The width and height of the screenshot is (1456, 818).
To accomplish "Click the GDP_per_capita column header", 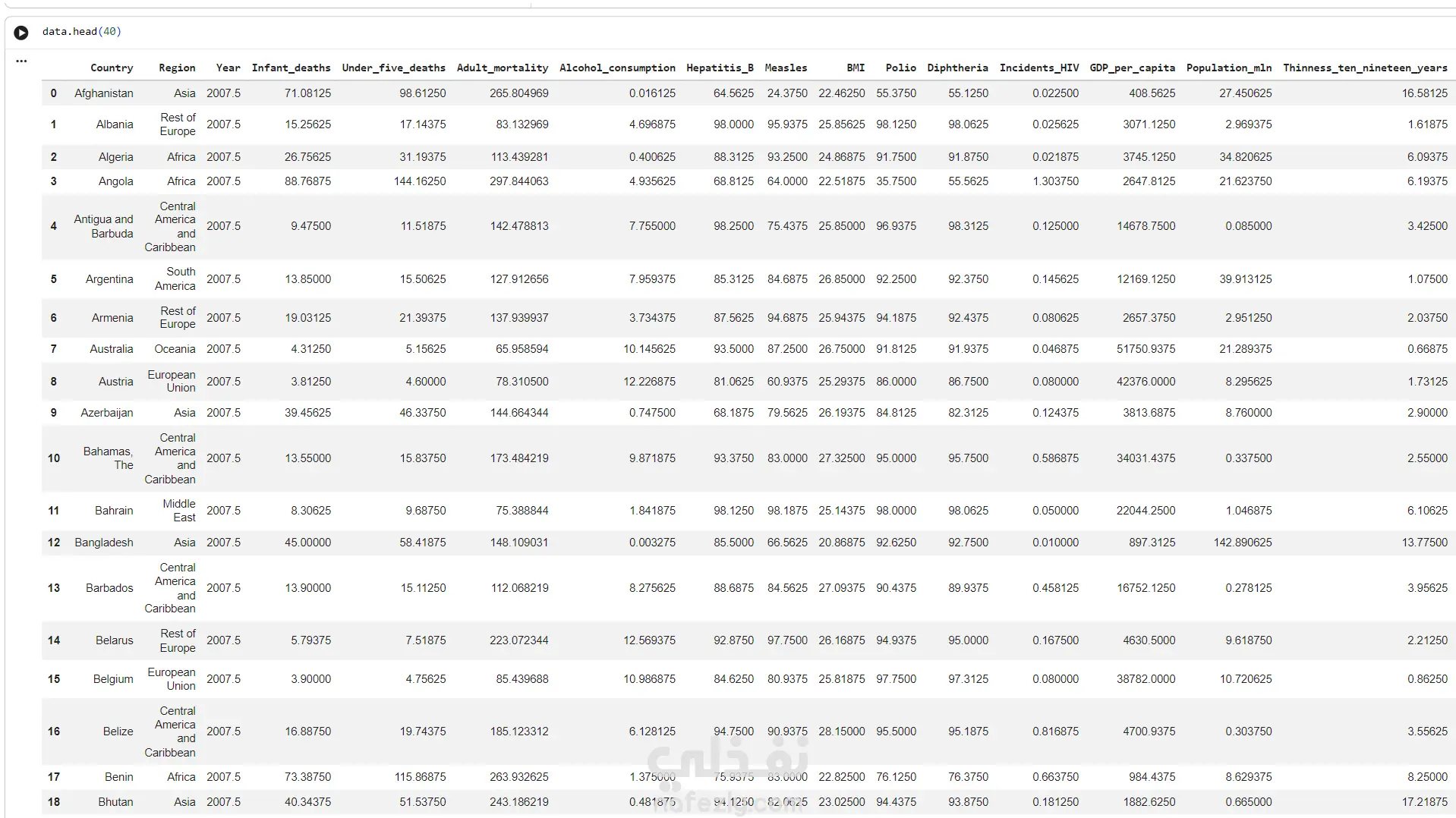I will pos(1132,68).
